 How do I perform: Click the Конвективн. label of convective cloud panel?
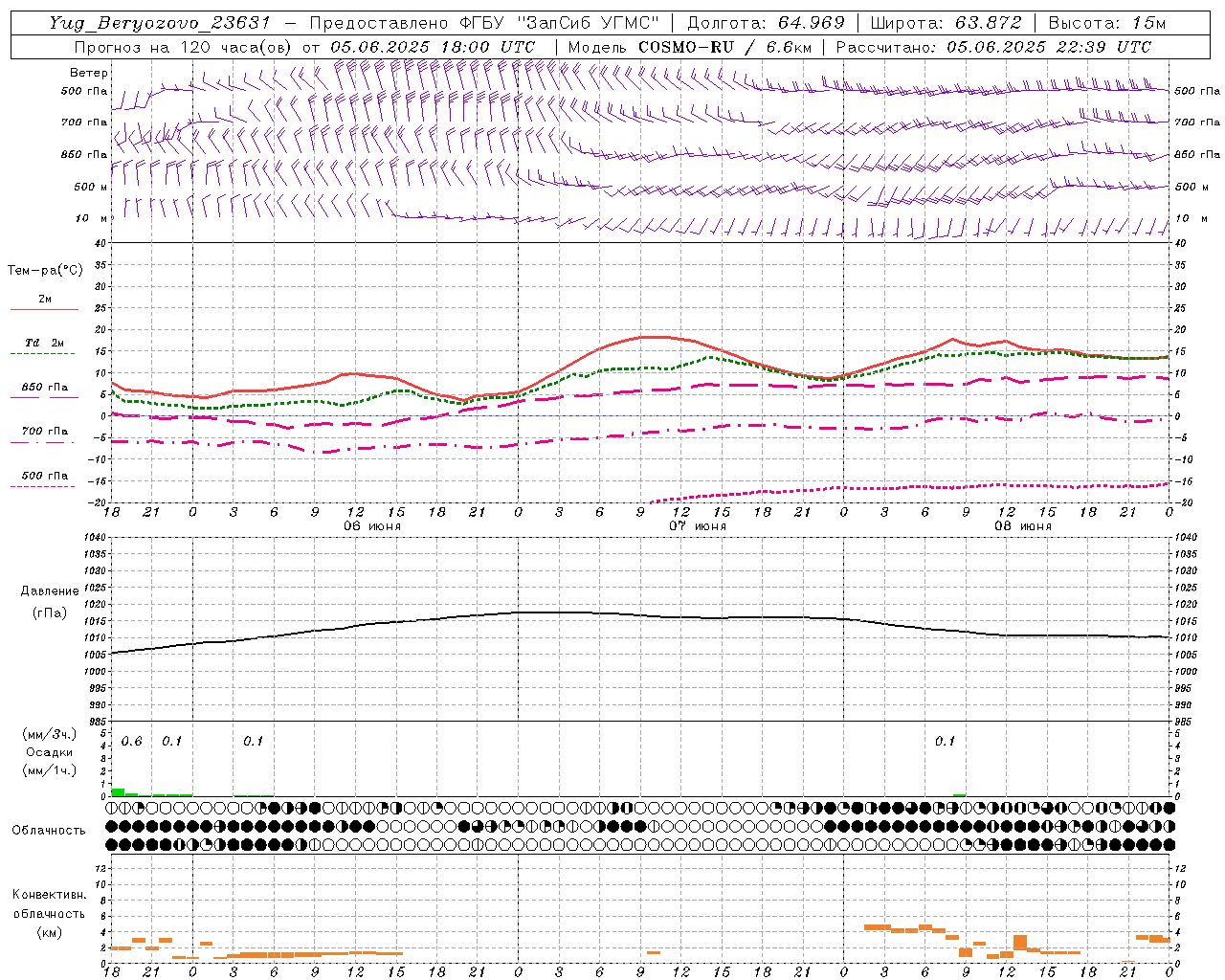tap(50, 895)
